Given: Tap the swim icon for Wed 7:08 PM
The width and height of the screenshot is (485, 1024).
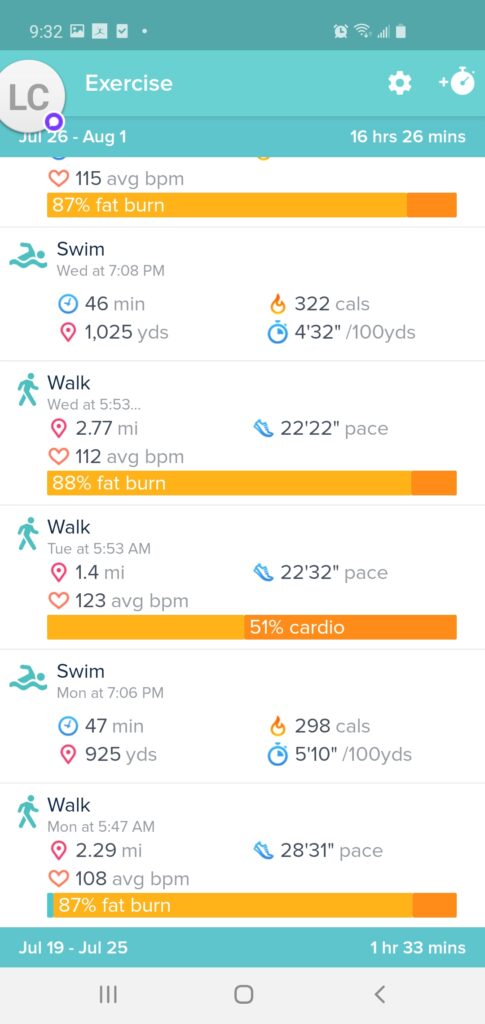Looking at the screenshot, I should (27, 256).
